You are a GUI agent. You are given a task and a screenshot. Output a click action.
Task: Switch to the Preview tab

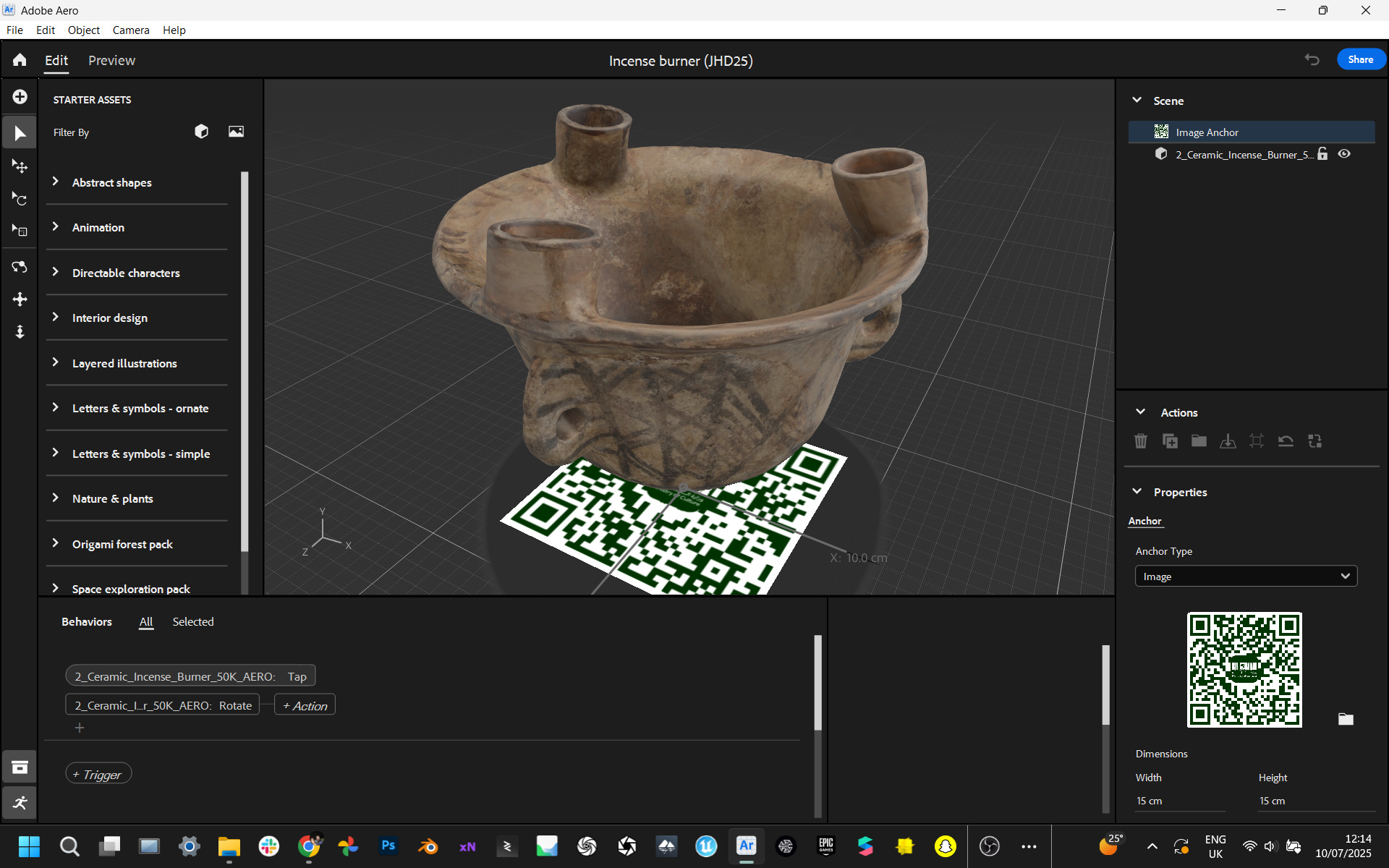111,60
